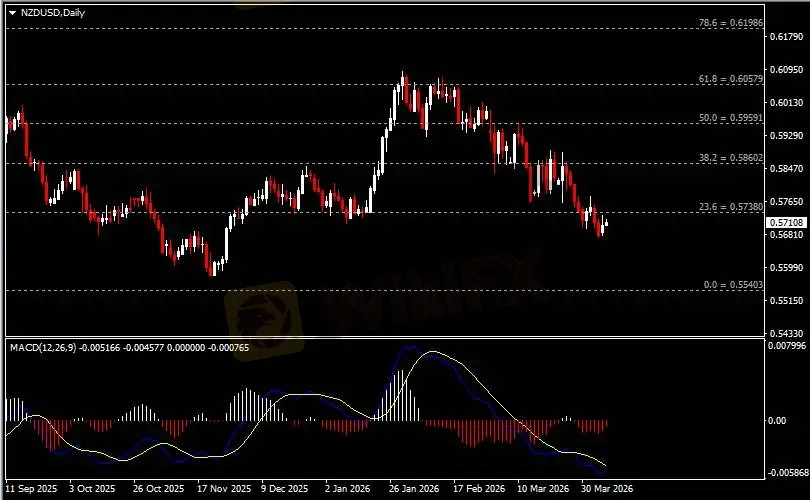The image size is (810, 500).
Task: Select the 23.6 = 0.57380 Fibonacci label
Action: point(730,207)
